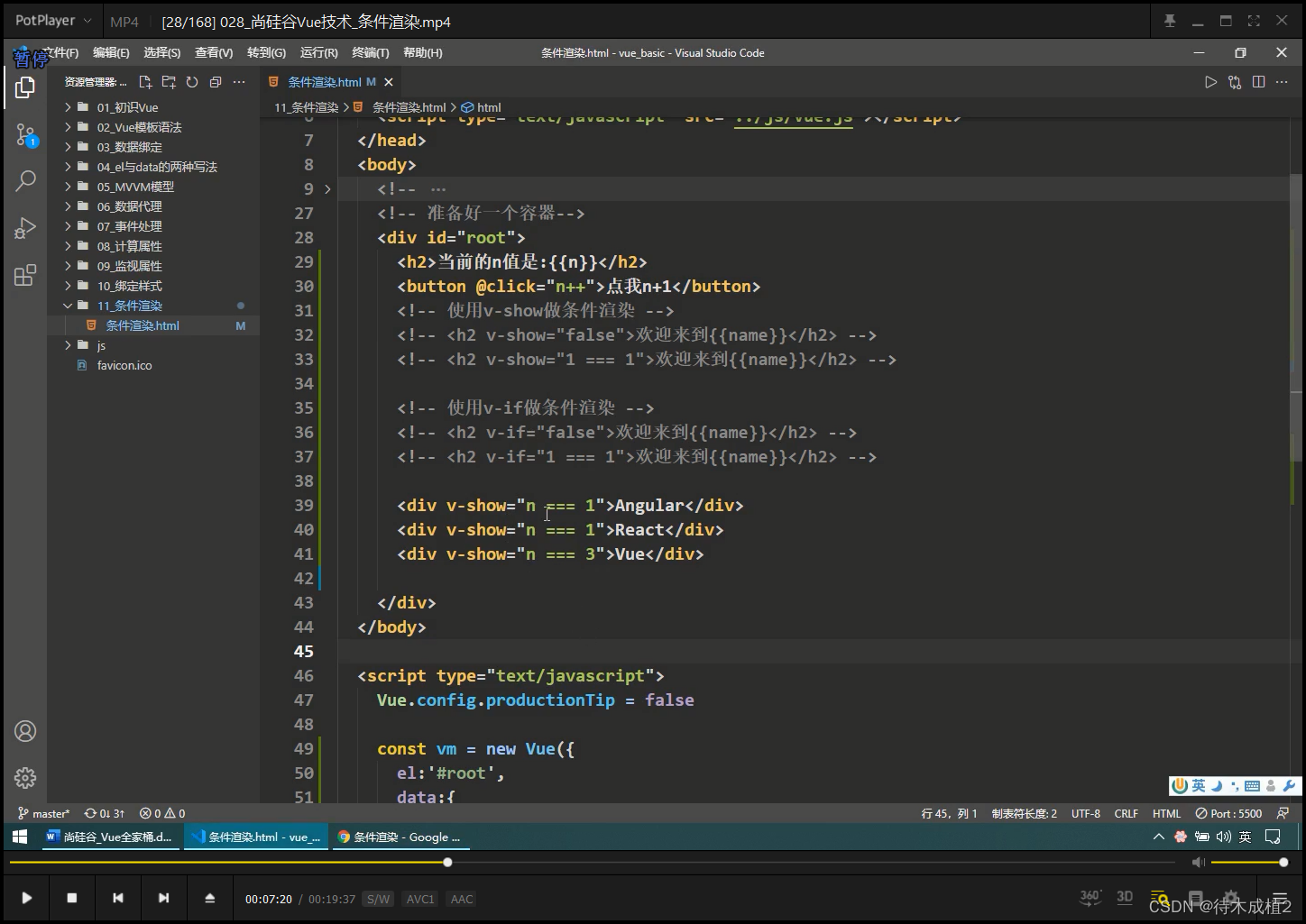Stop PotPlayer playback
The height and width of the screenshot is (924, 1306).
72,898
